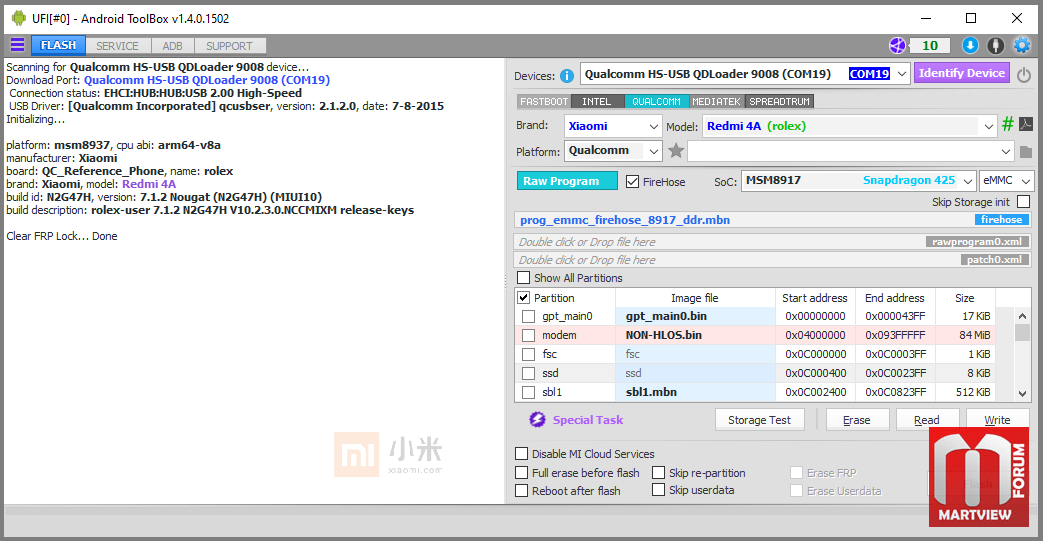
Task: Click the power icon next to Identify Device
Action: [1024, 75]
